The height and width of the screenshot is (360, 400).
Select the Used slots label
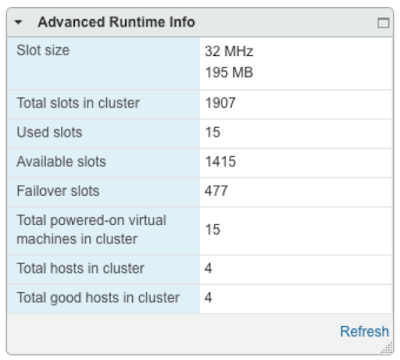coord(49,132)
